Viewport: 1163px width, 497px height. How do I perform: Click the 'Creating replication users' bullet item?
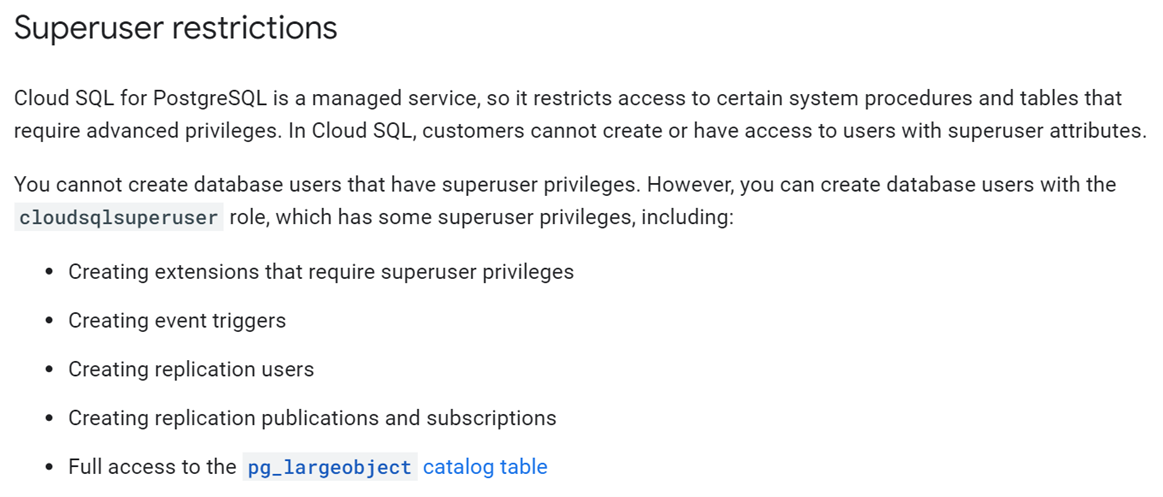pyautogui.click(x=191, y=369)
